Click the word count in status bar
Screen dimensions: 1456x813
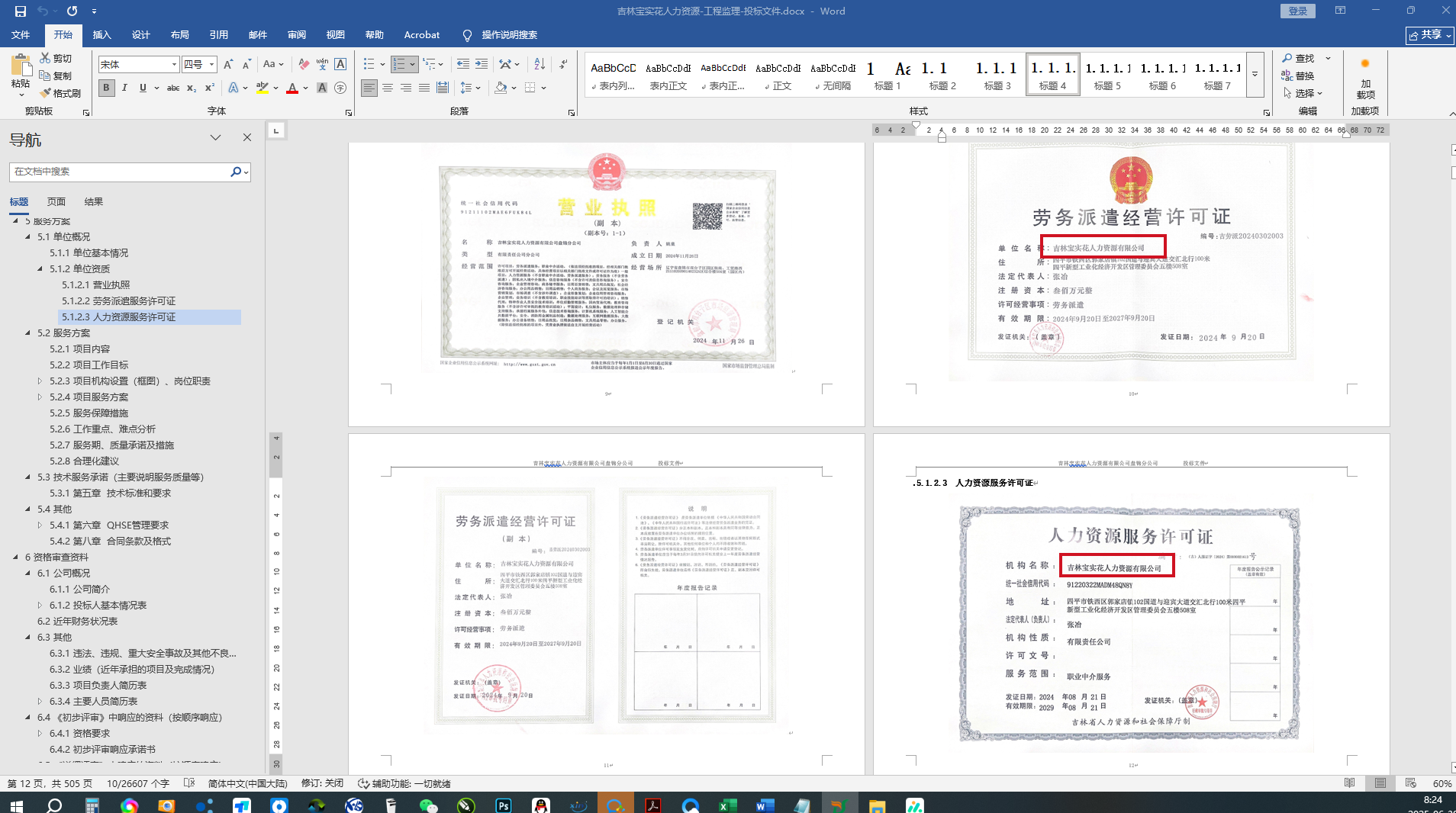138,784
